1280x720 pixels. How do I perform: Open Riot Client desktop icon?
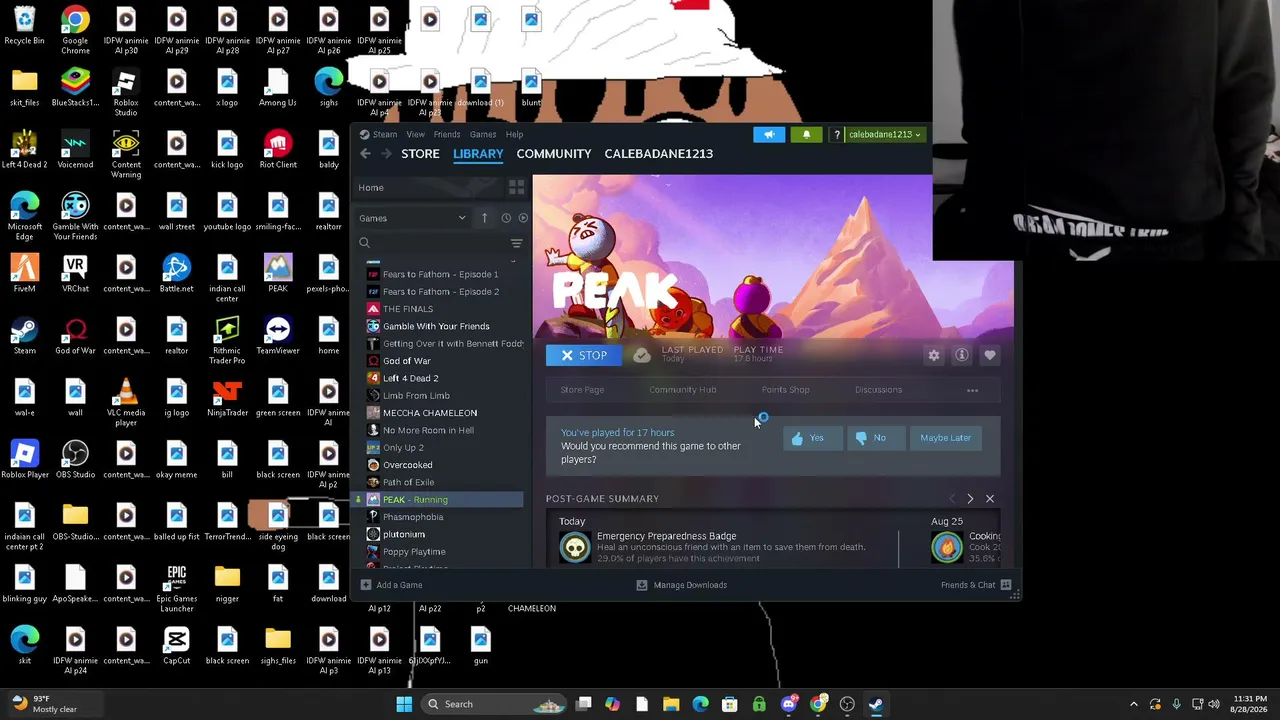(x=278, y=150)
